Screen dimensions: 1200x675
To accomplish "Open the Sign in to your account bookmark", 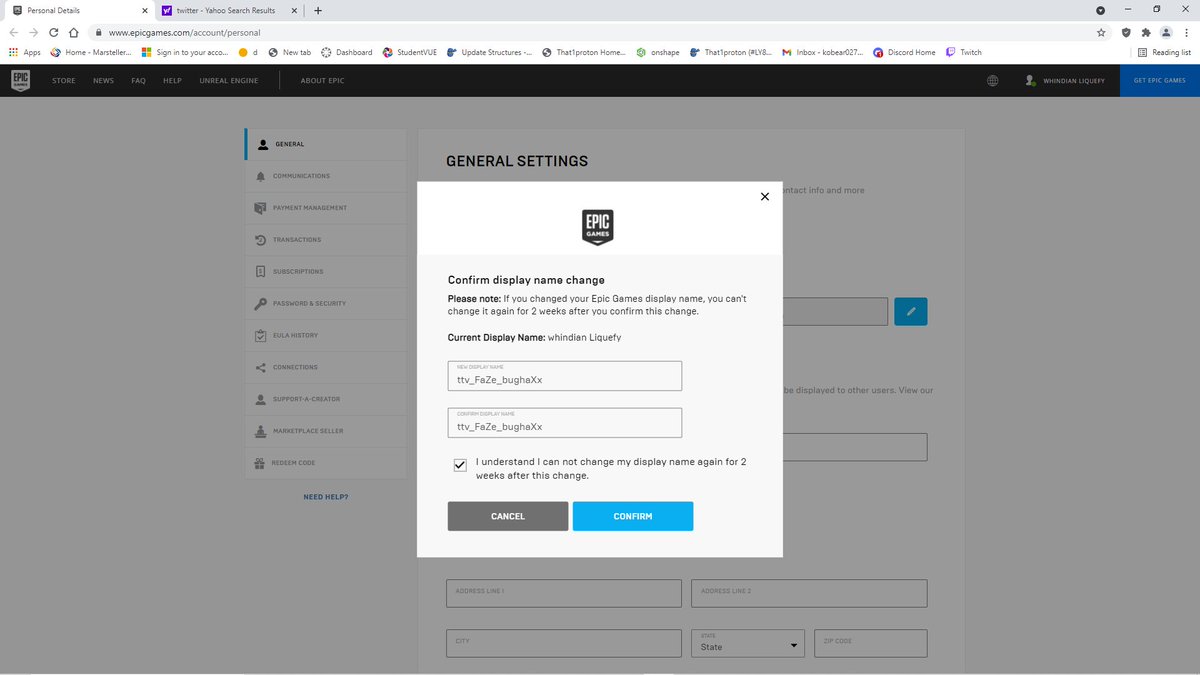I will coord(185,52).
